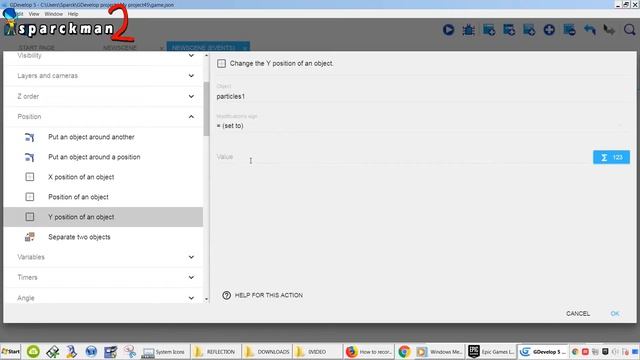Click the GDevelop 5 taskbar item
The image size is (640, 360).
point(543,351)
